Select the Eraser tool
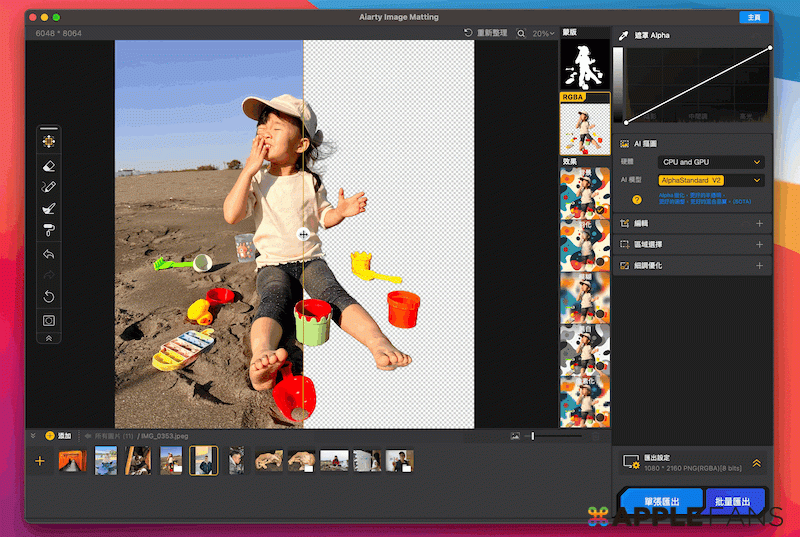Viewport: 800px width, 537px height. 49,164
